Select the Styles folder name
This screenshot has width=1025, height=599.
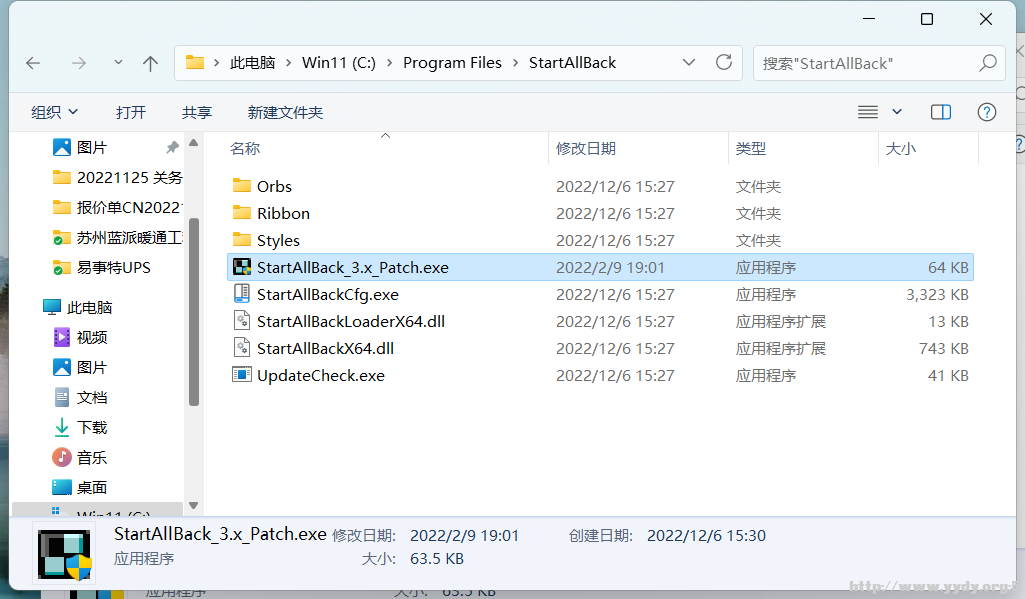[x=278, y=241]
